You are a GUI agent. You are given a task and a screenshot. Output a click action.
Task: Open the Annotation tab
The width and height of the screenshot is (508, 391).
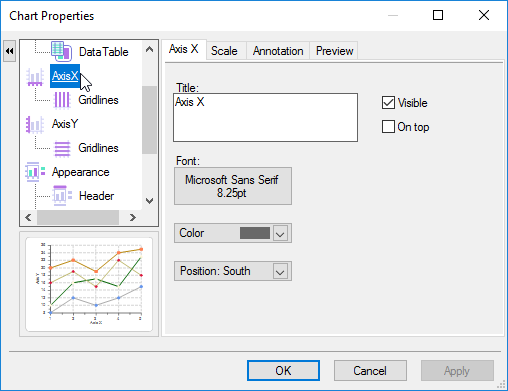(x=278, y=51)
